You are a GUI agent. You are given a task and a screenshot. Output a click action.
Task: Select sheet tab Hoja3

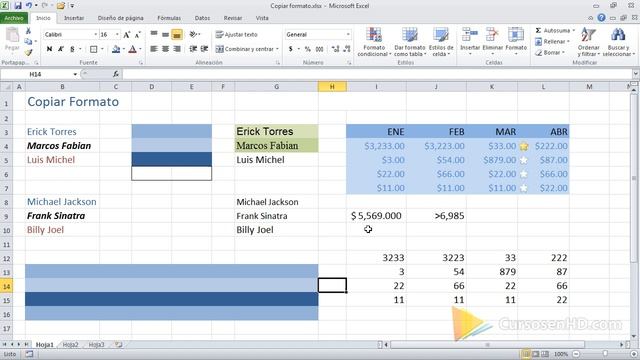point(96,345)
